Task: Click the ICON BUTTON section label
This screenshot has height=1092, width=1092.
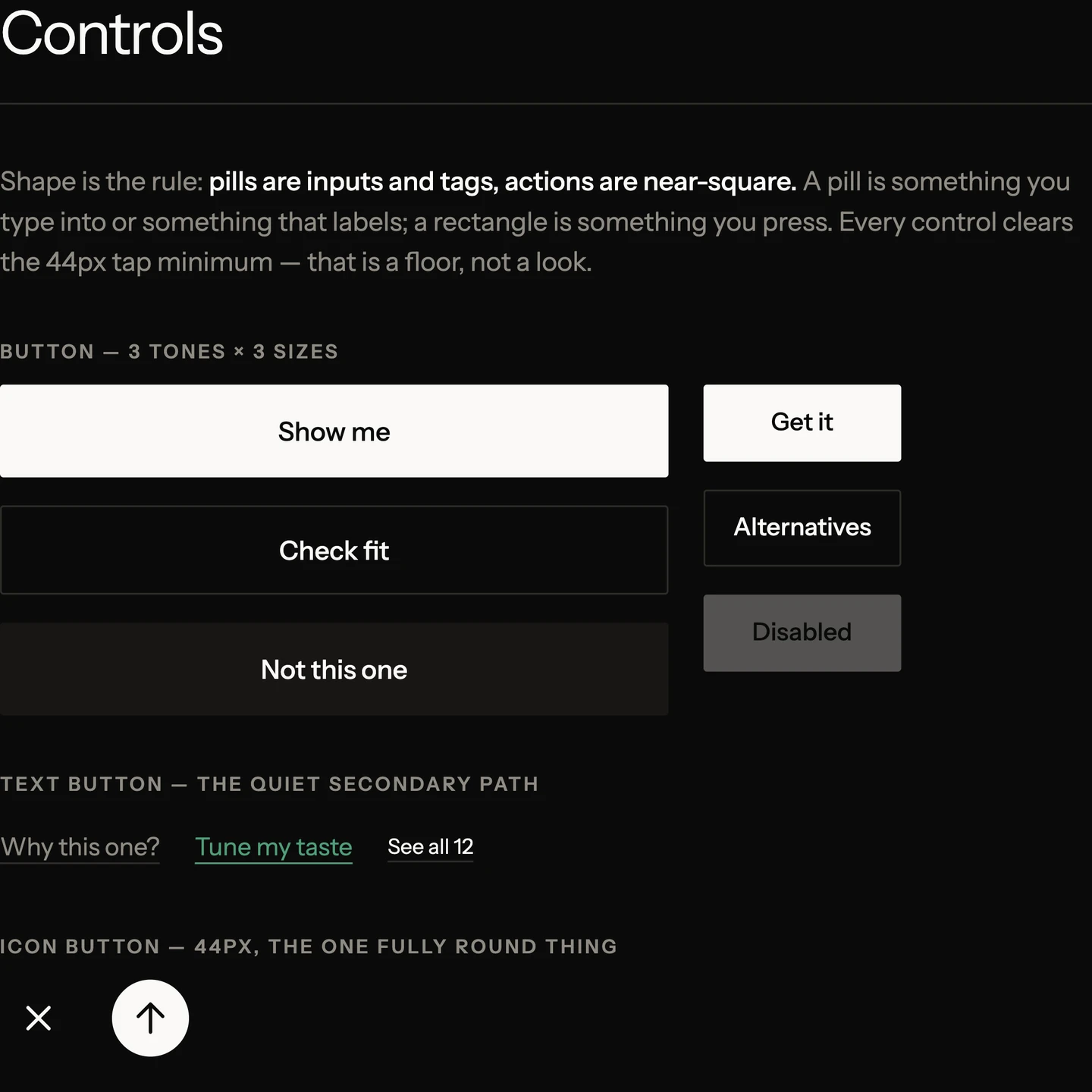Action: point(309,946)
